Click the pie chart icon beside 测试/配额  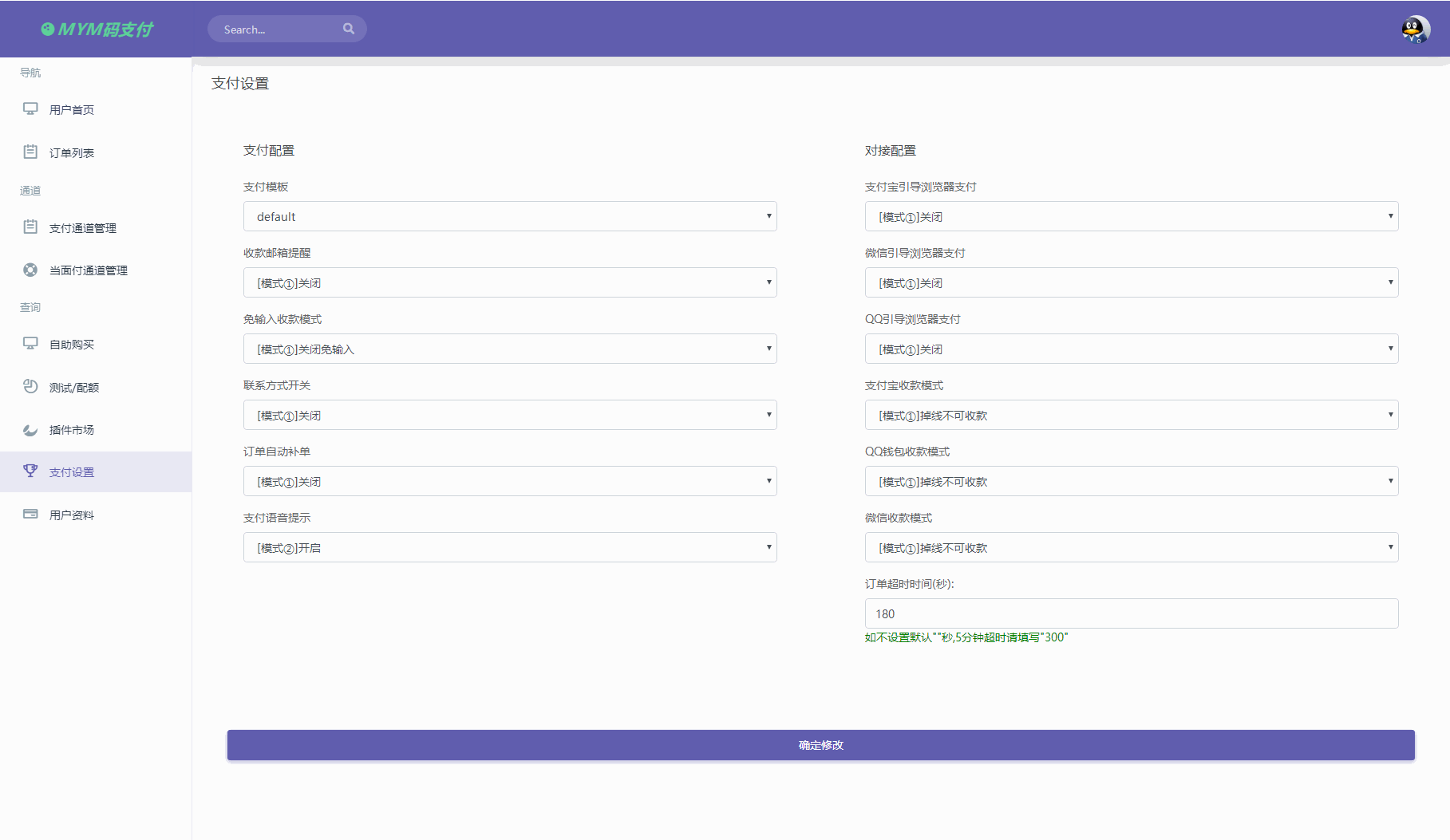pyautogui.click(x=30, y=387)
